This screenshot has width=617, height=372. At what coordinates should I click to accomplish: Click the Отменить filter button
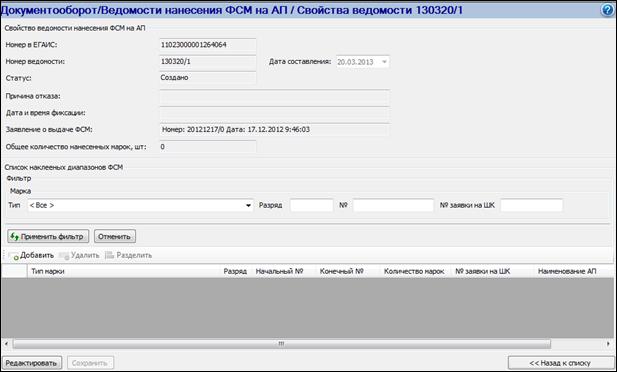coord(115,237)
